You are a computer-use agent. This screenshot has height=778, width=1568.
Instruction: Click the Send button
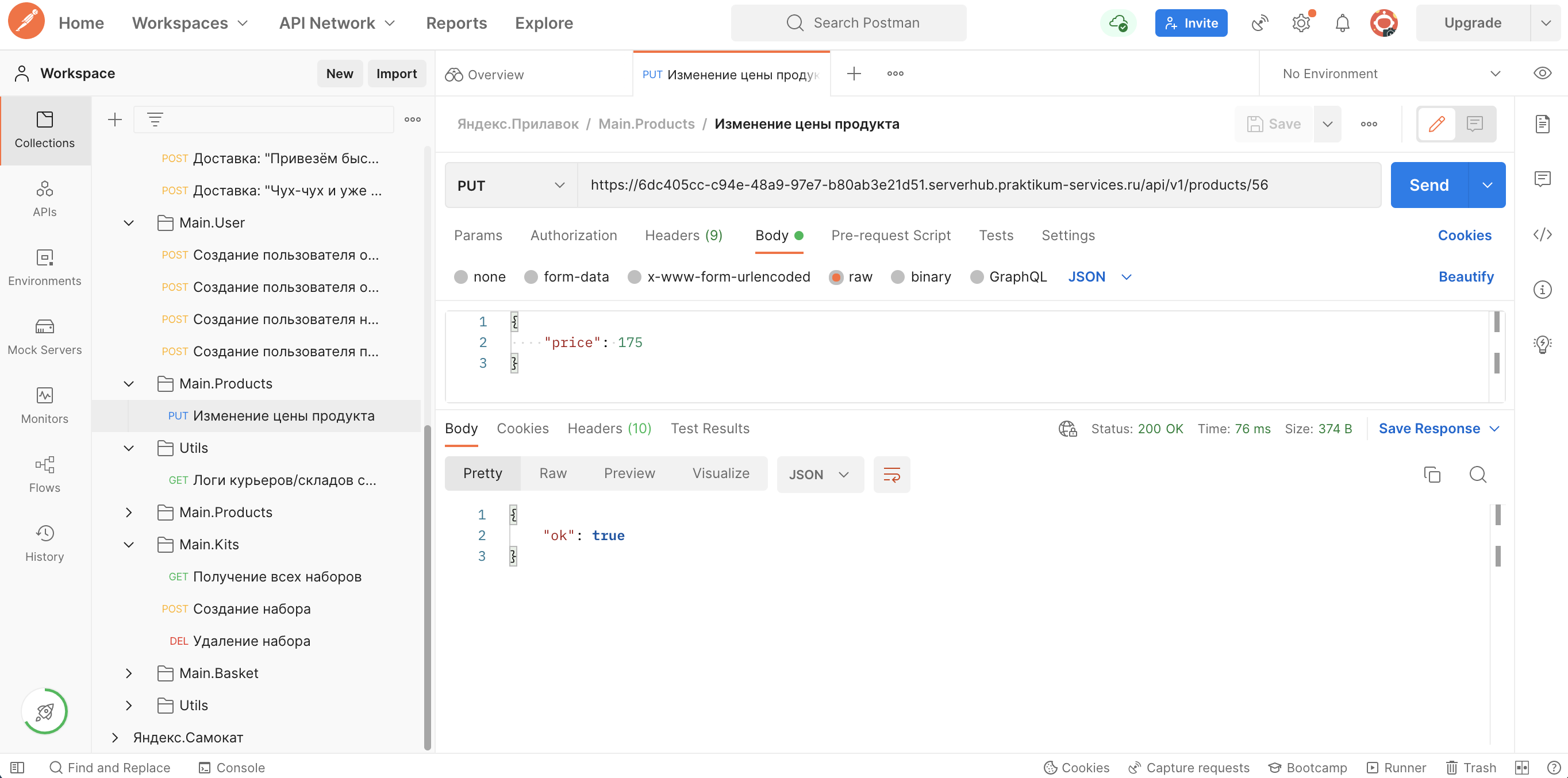[x=1428, y=185]
